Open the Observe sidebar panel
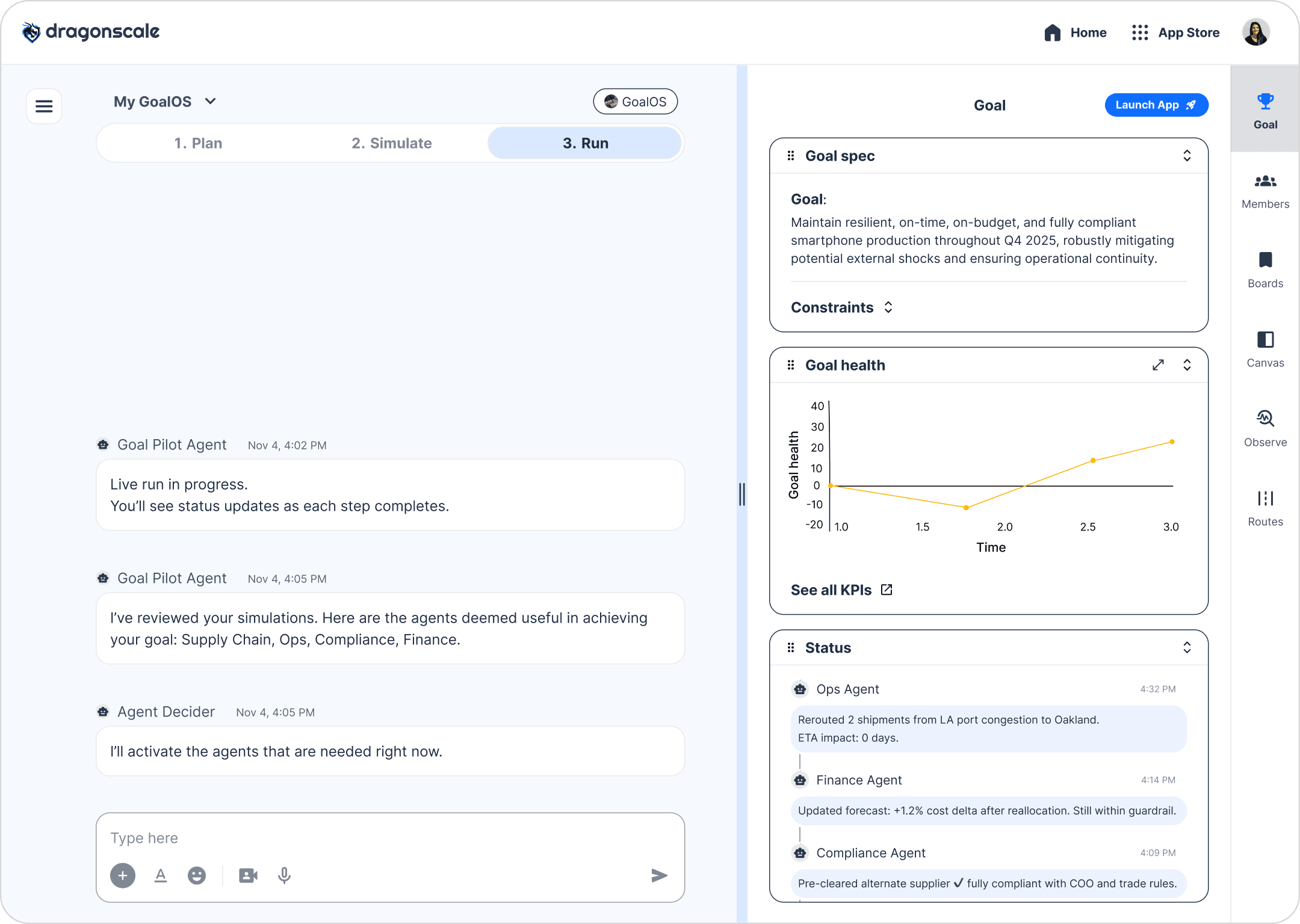Screen dimensions: 1300x924 [x=1265, y=430]
